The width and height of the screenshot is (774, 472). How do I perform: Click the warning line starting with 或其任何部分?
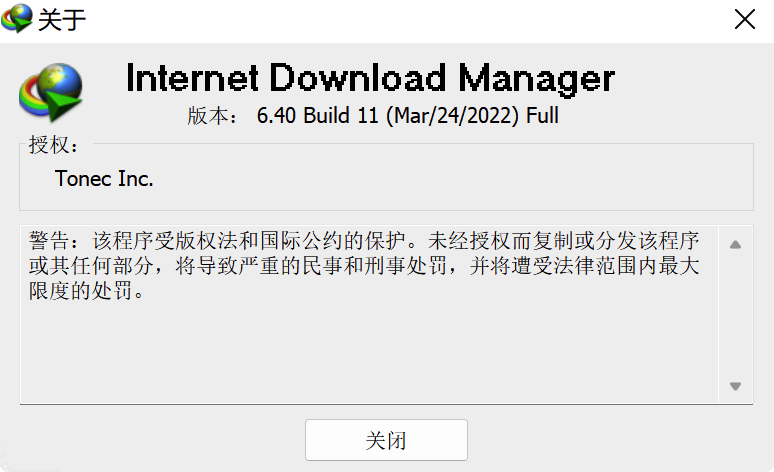click(364, 266)
